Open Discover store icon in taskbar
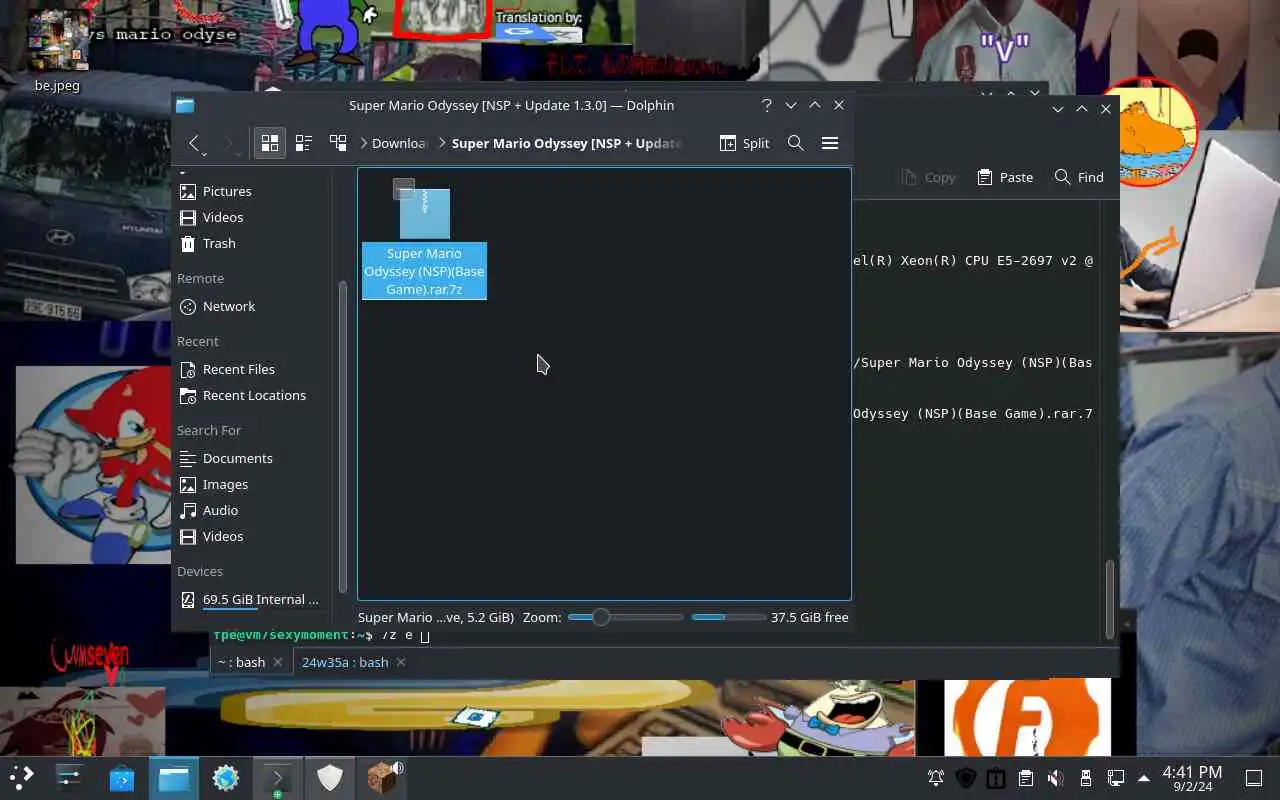 122,777
